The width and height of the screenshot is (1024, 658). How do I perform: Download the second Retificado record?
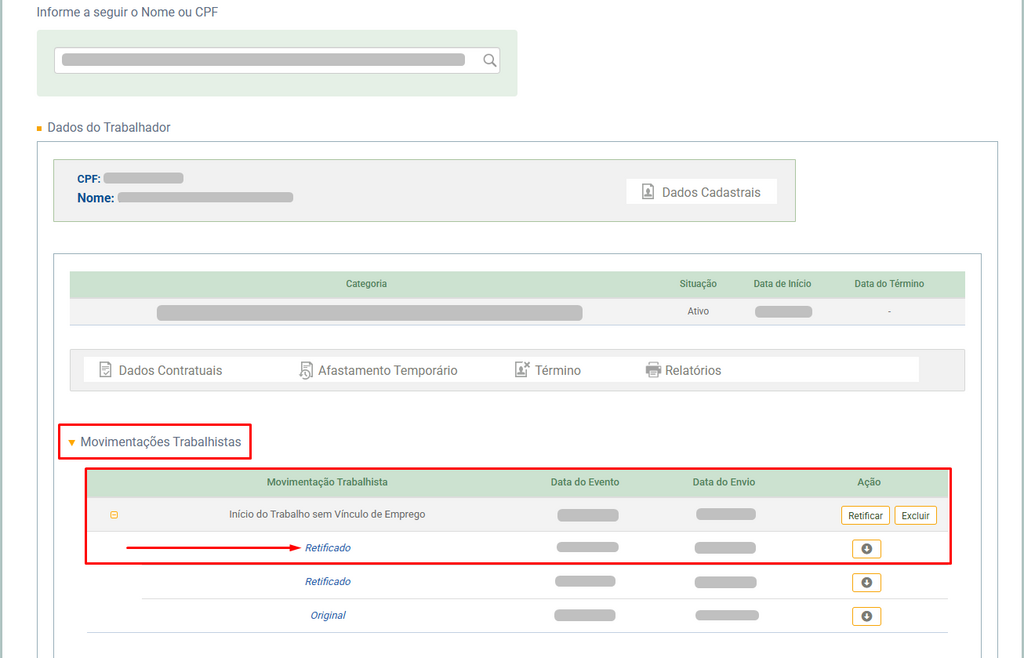click(x=866, y=583)
